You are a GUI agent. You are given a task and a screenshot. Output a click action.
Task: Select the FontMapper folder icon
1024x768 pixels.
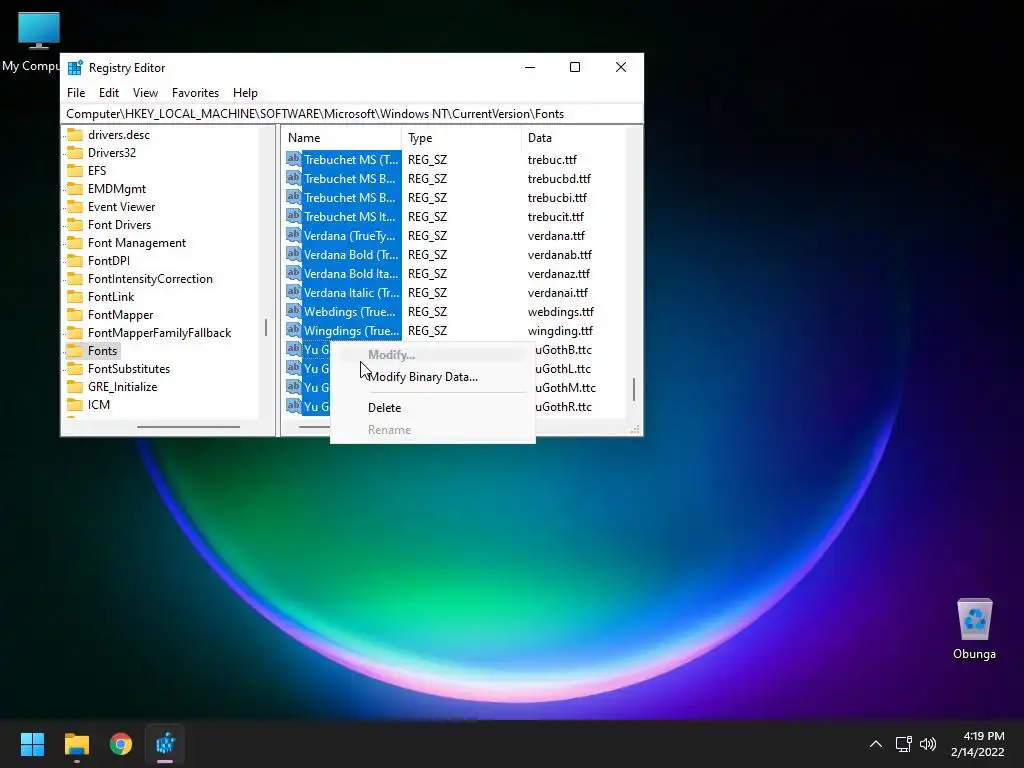[x=76, y=314]
